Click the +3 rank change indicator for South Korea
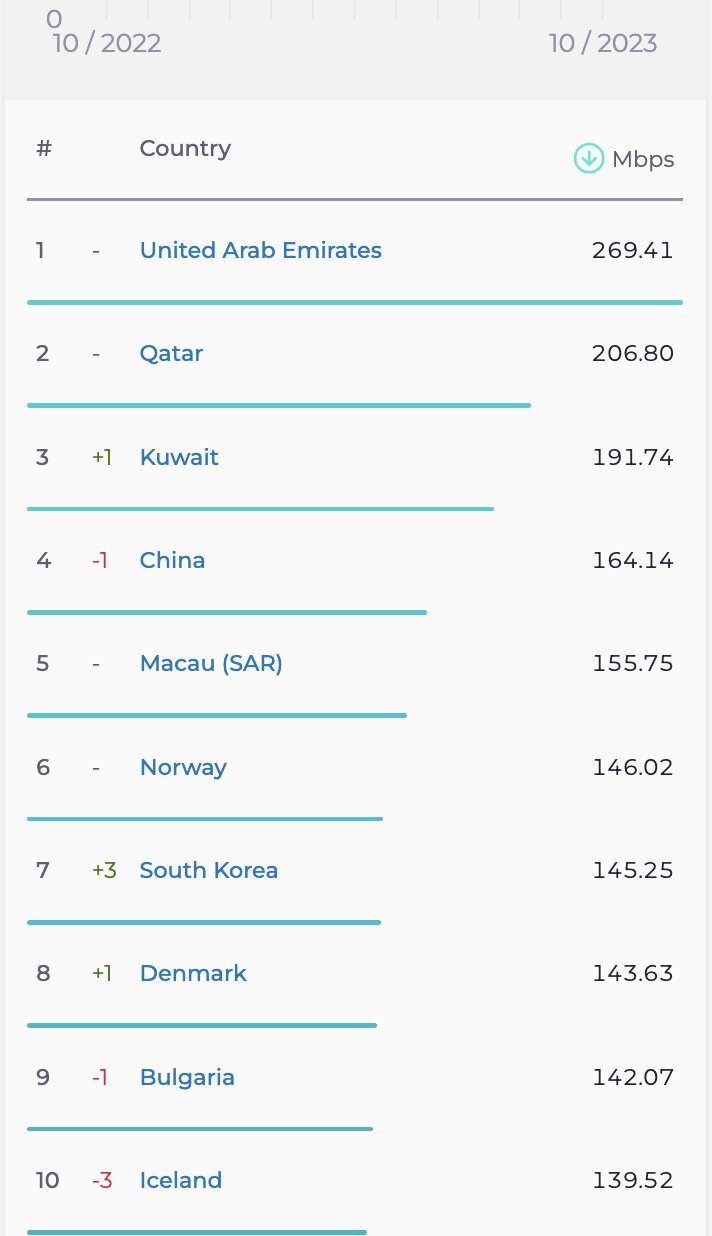 point(104,870)
